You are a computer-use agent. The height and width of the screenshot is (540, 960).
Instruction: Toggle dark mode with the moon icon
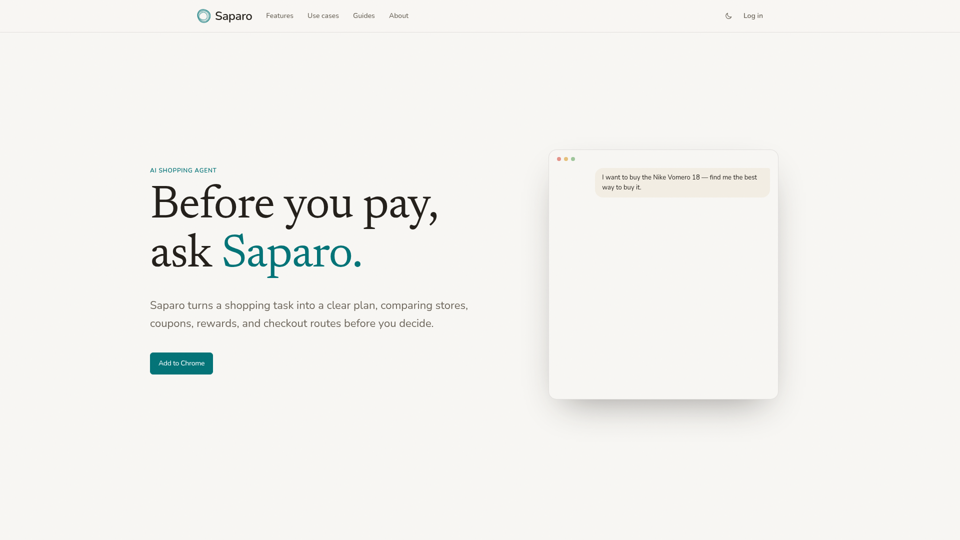point(728,16)
